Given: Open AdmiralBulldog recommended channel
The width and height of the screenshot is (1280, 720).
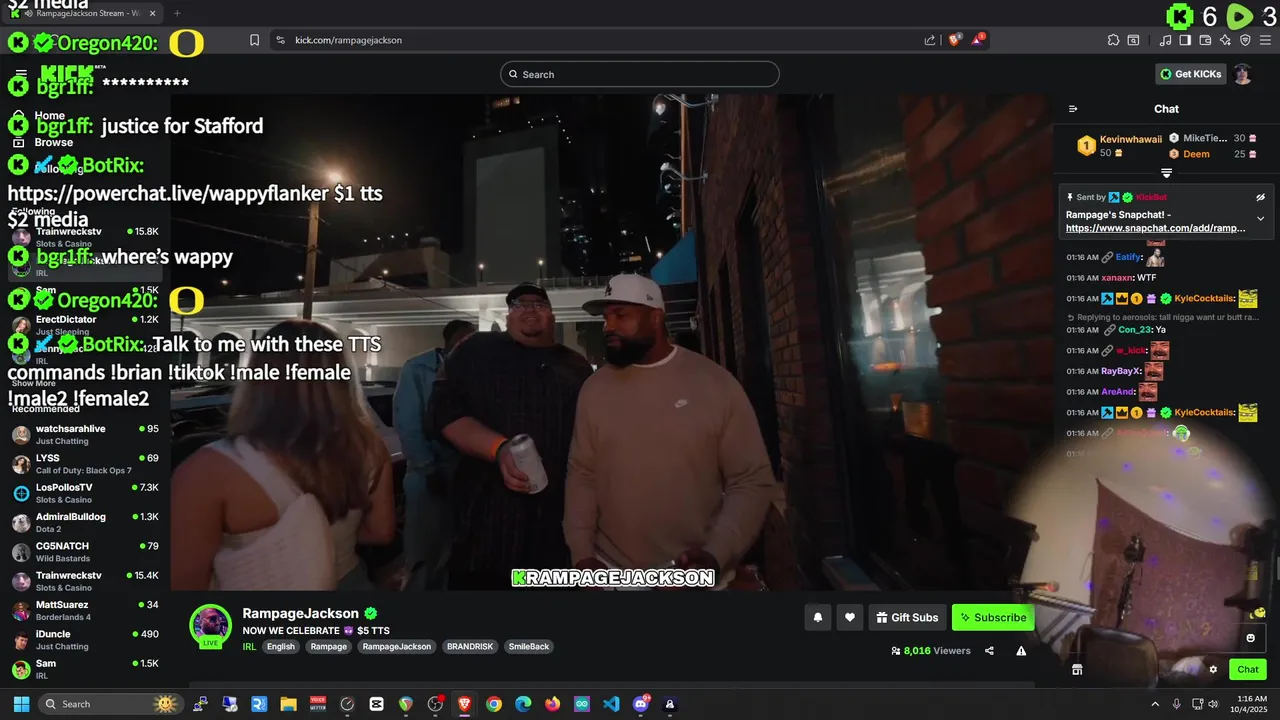Looking at the screenshot, I should tap(85, 522).
